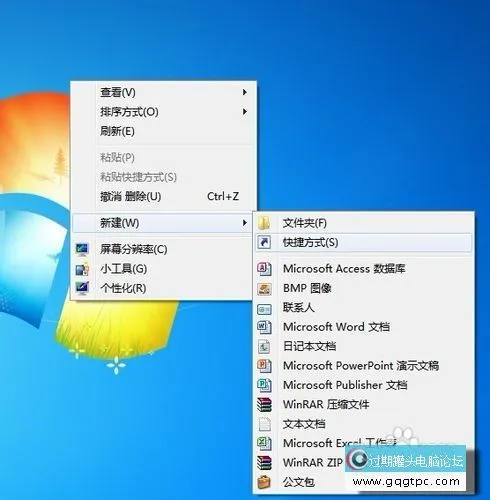Create new 文本文档
Image resolution: width=490 pixels, height=500 pixels.
364,424
